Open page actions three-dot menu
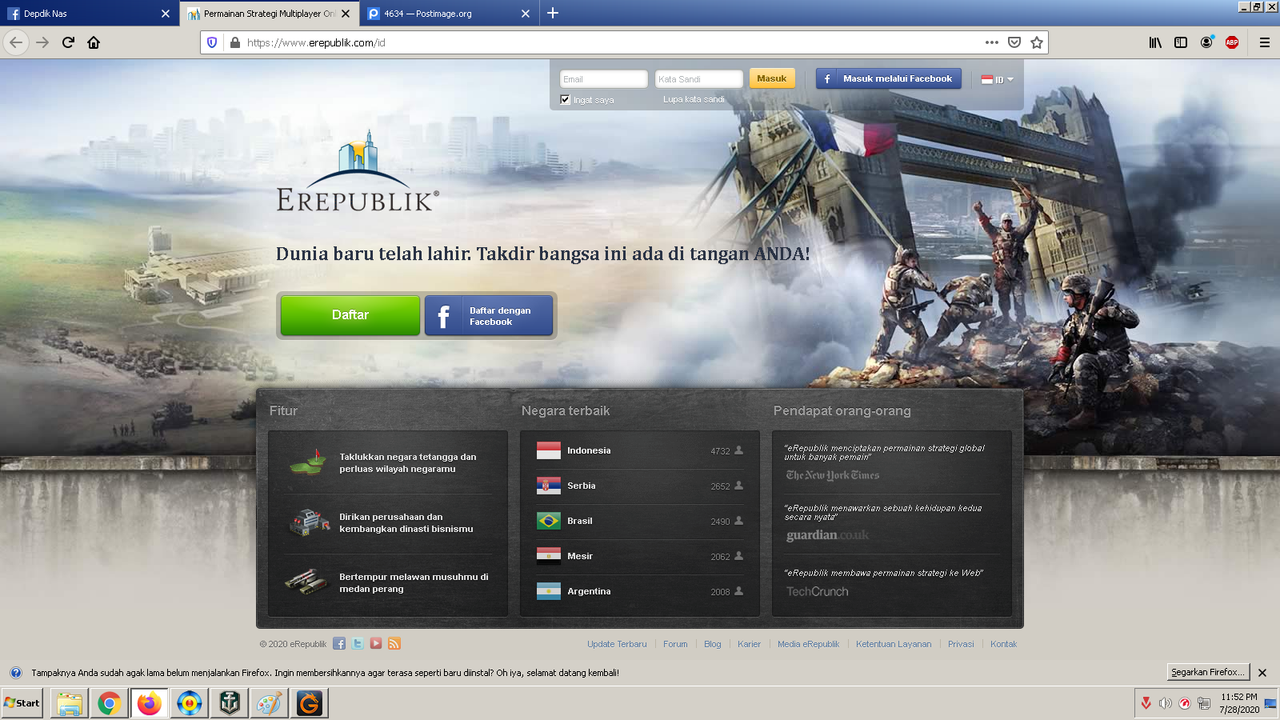1280x720 pixels. coord(991,42)
